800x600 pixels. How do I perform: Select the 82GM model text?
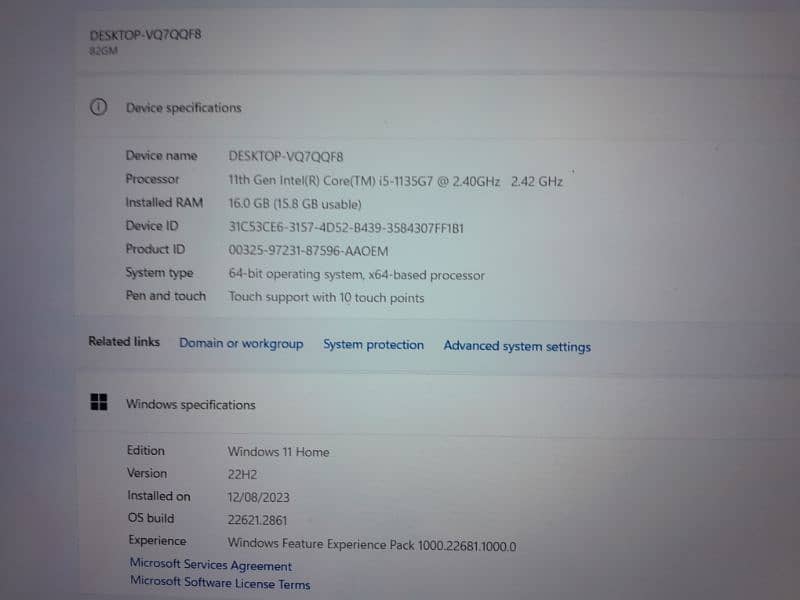[x=104, y=51]
